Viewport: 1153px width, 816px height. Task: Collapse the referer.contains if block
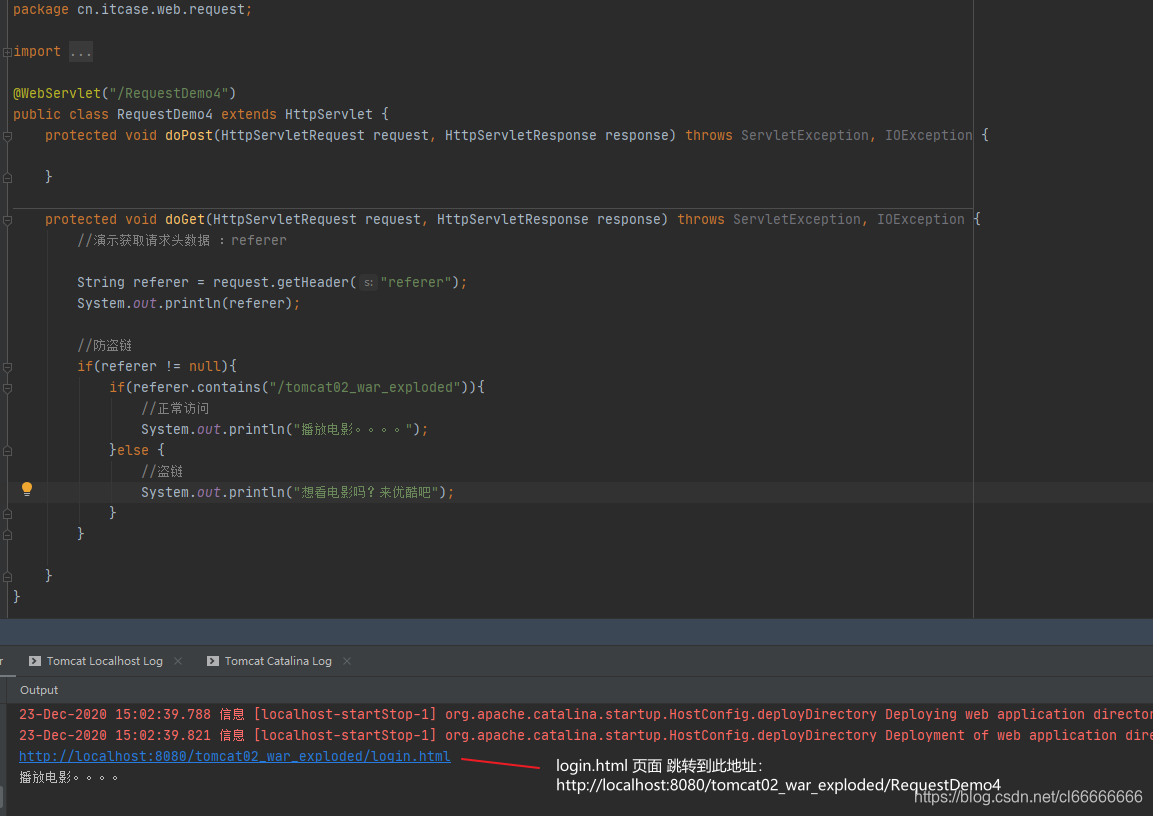(x=7, y=387)
